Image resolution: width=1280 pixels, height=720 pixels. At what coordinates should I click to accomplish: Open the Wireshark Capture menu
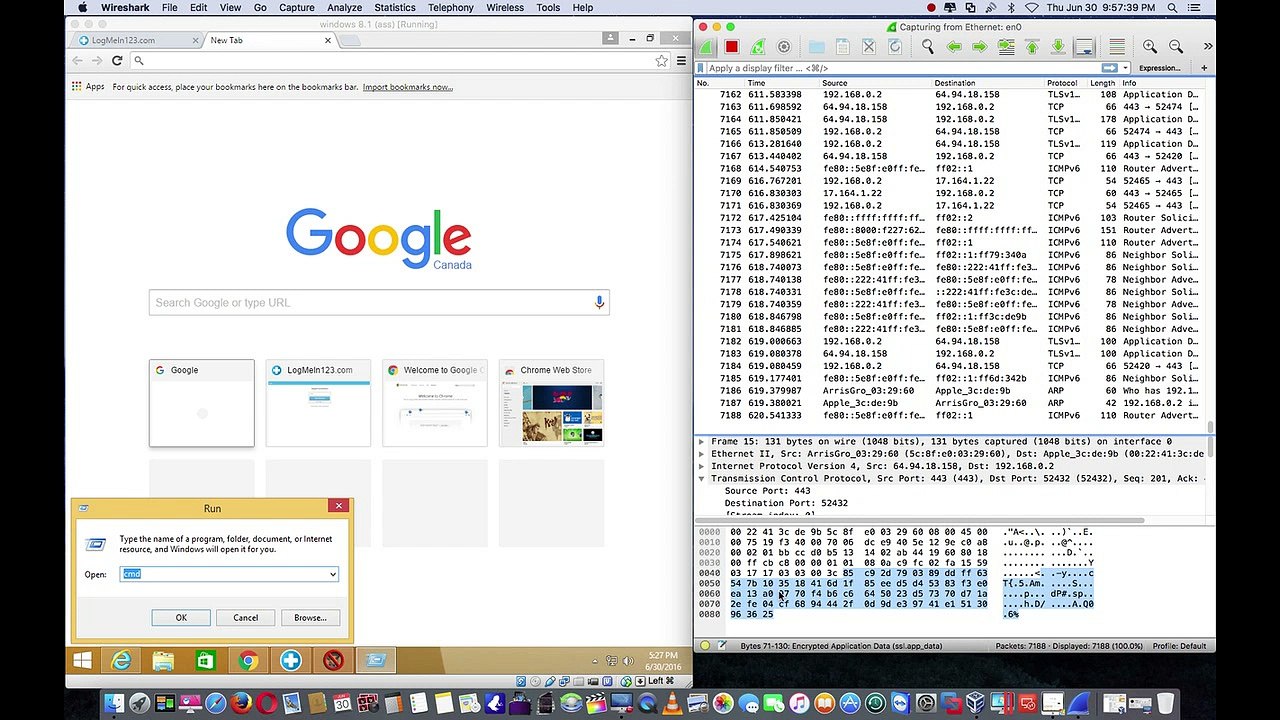296,8
